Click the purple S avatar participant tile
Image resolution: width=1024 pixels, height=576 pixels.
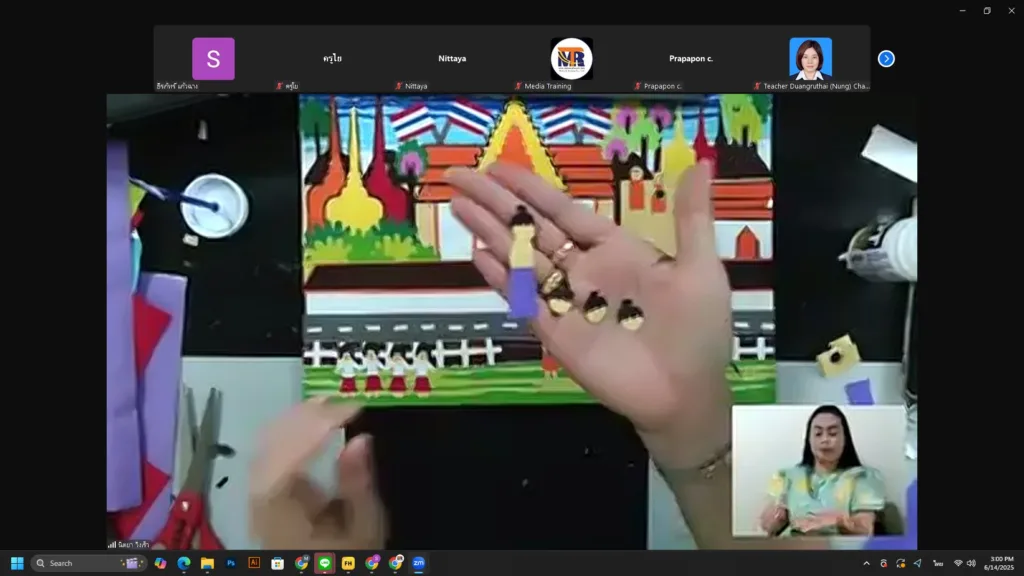[213, 59]
